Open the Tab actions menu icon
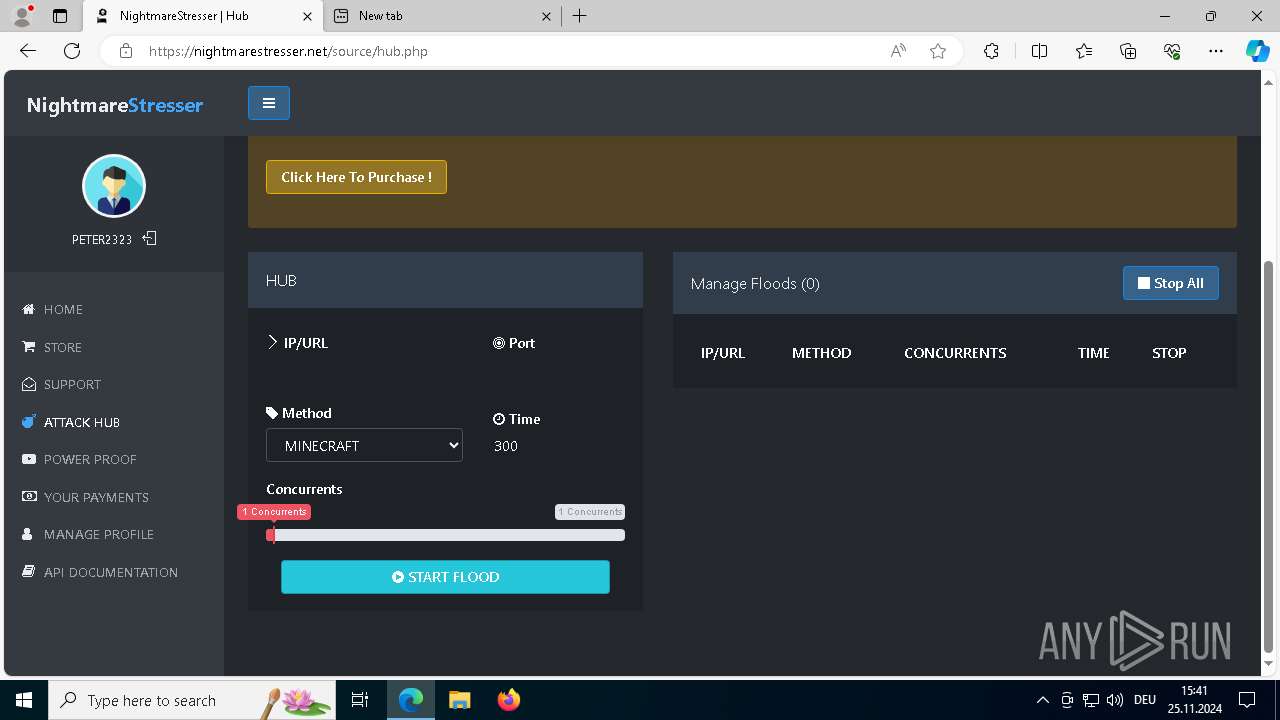1280x720 pixels. 60,16
